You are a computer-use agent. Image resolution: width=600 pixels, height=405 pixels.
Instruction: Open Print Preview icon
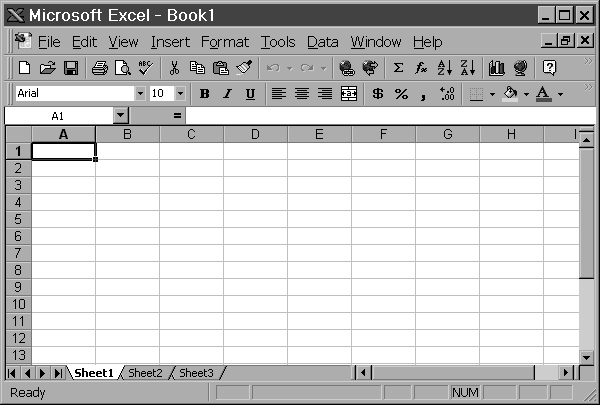tap(123, 68)
